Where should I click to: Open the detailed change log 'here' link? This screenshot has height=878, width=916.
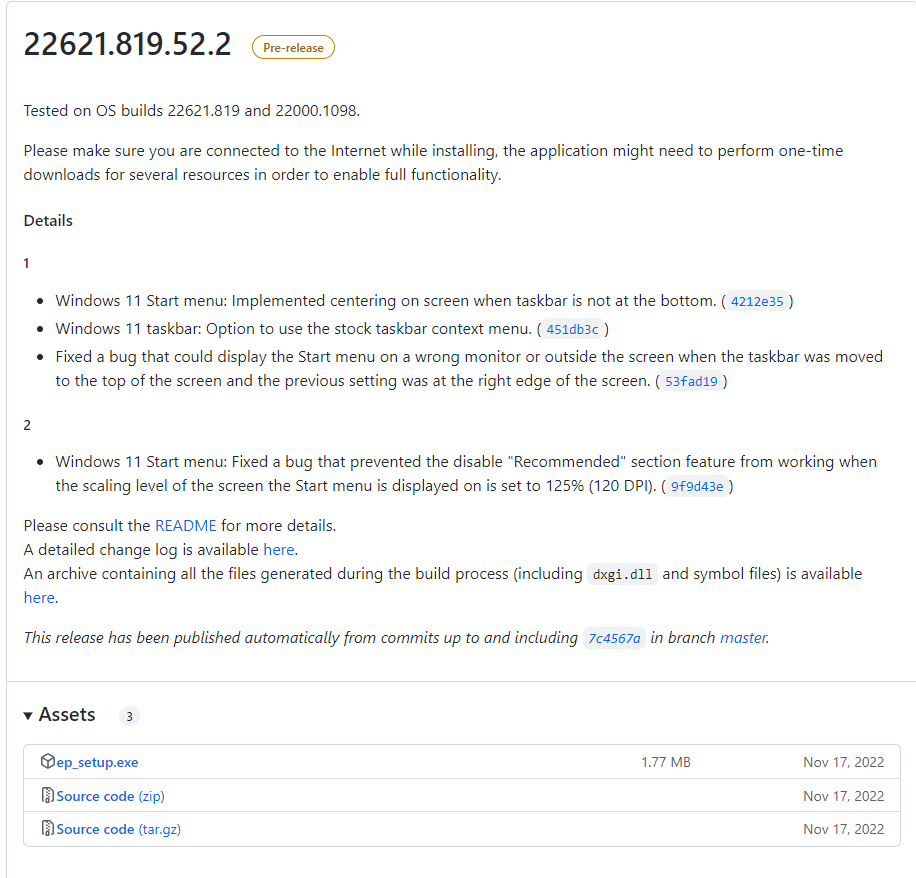[279, 550]
